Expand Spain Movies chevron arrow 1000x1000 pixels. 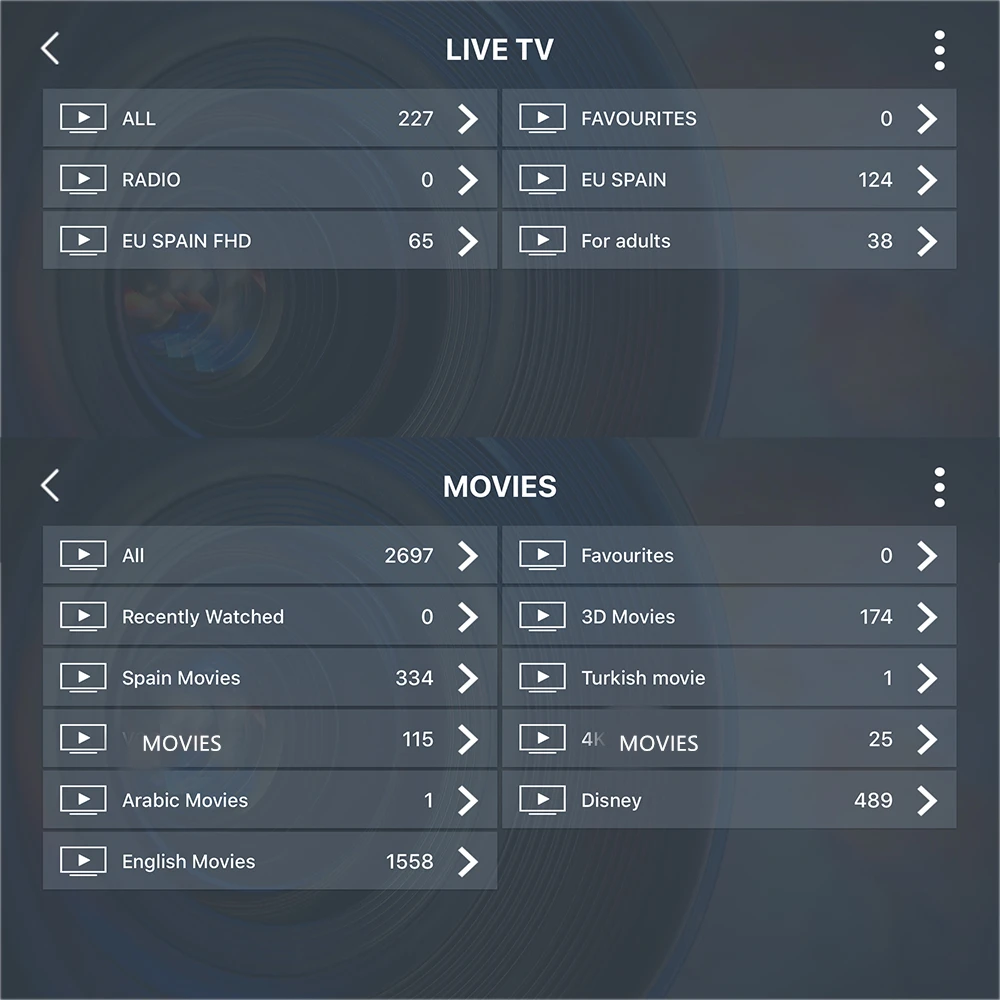(x=468, y=678)
